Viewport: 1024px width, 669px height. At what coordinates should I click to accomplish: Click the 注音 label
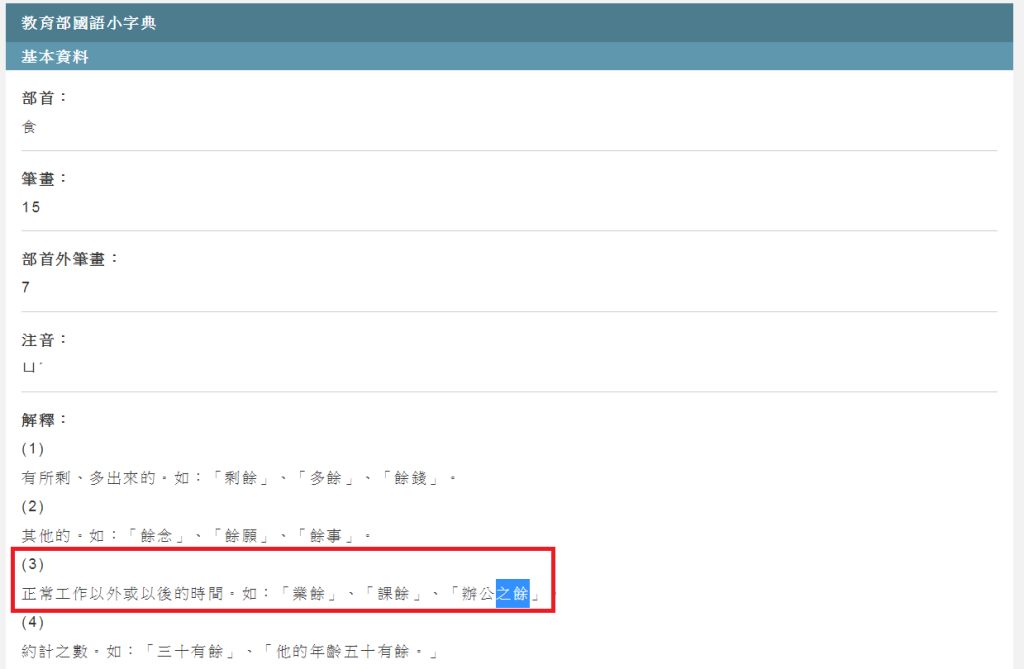click(x=44, y=339)
